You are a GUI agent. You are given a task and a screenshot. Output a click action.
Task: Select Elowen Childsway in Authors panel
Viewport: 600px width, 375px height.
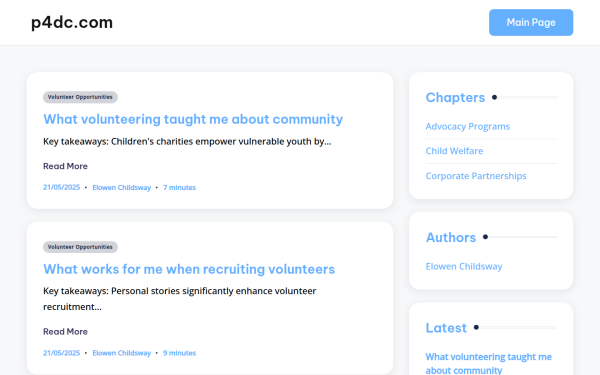(464, 266)
